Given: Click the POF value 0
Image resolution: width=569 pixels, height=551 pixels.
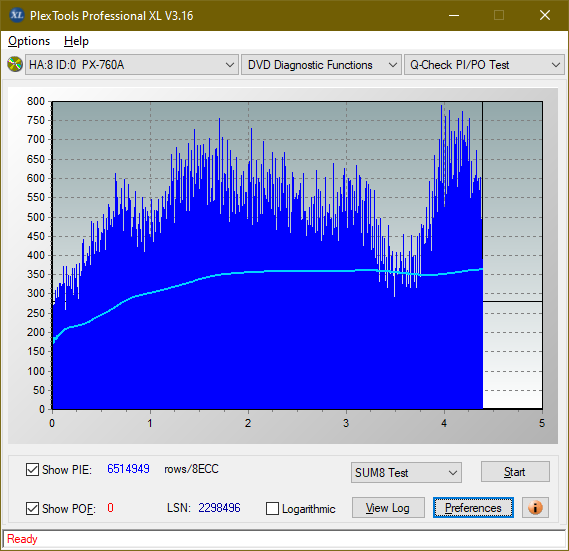Looking at the screenshot, I should pos(110,508).
